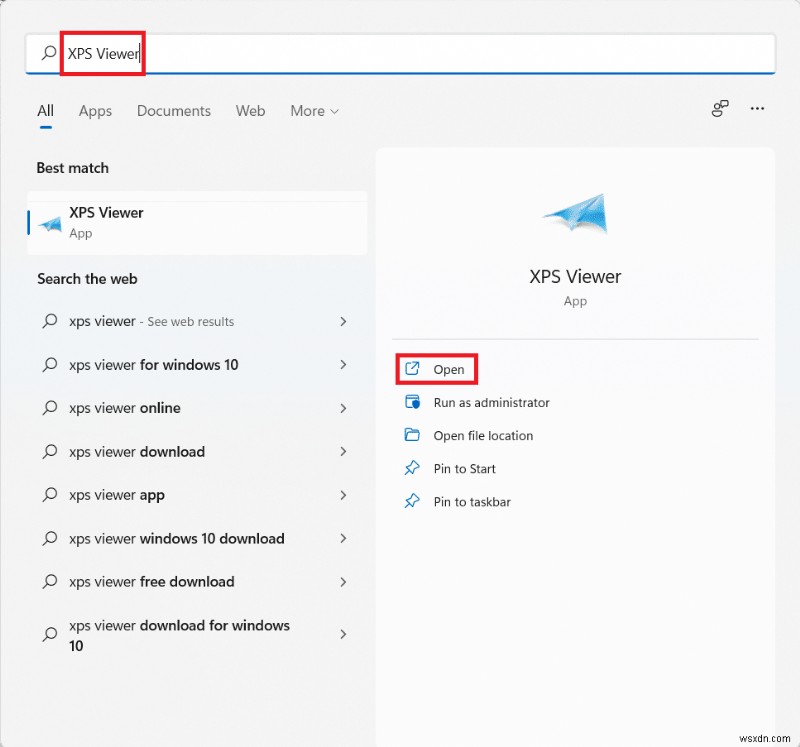Image resolution: width=800 pixels, height=747 pixels.
Task: Click the Open icon with arrow box
Action: pos(412,368)
